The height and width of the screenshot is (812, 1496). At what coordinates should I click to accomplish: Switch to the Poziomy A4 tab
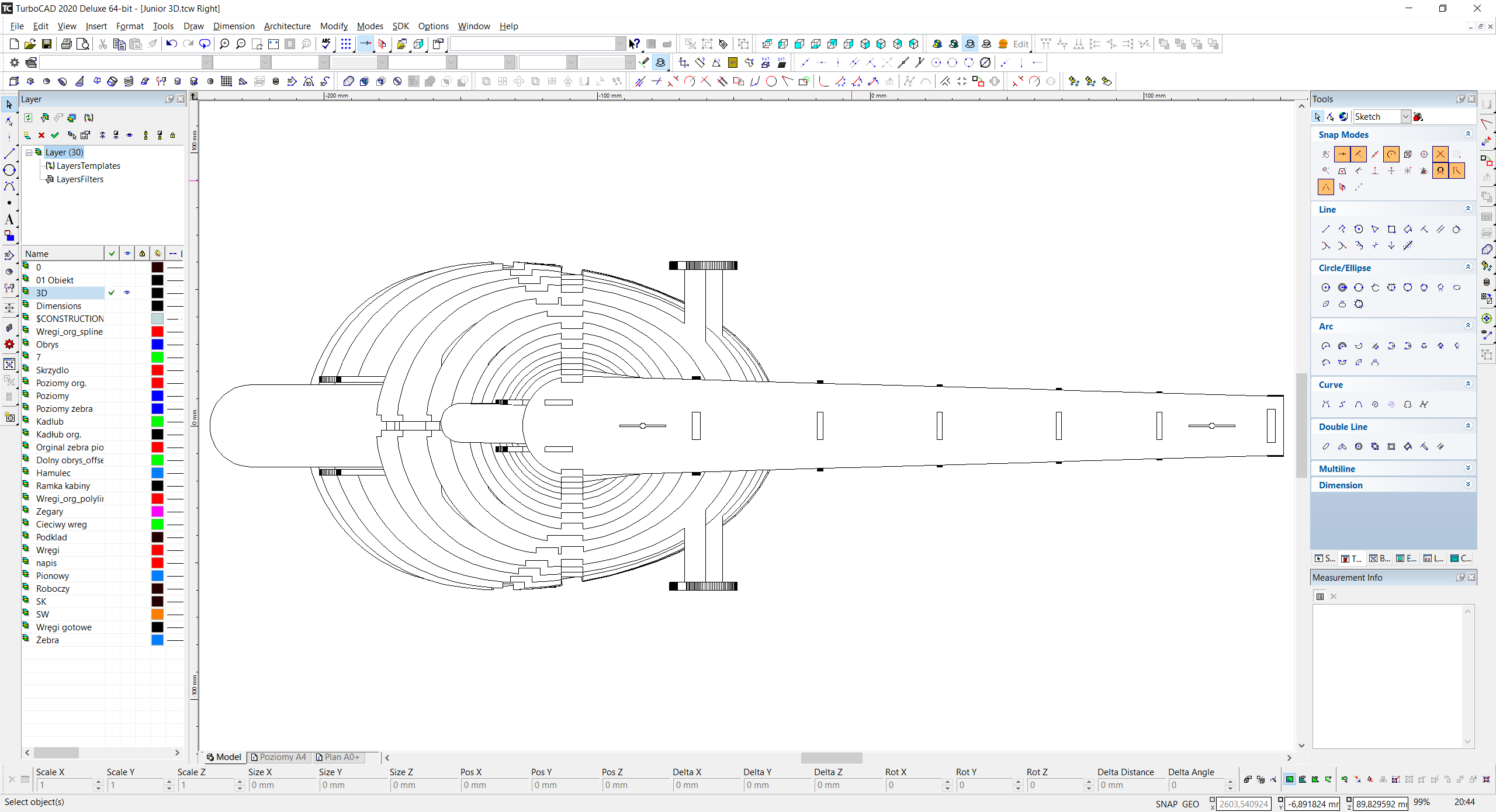[x=279, y=757]
